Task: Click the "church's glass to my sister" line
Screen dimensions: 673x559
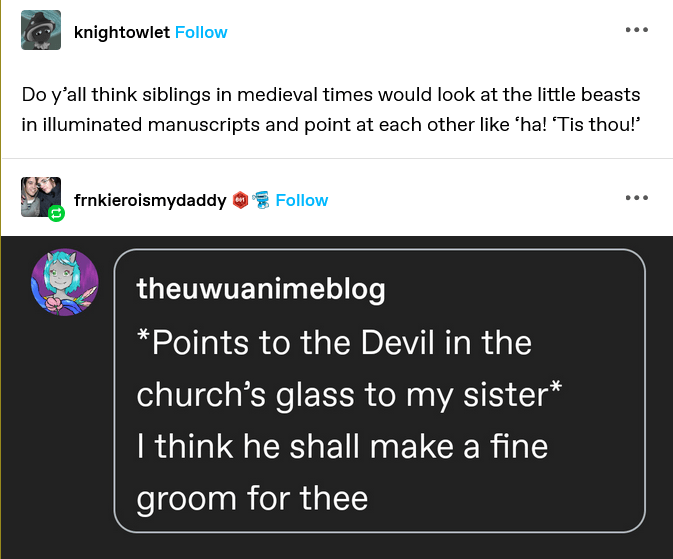Action: 348,394
